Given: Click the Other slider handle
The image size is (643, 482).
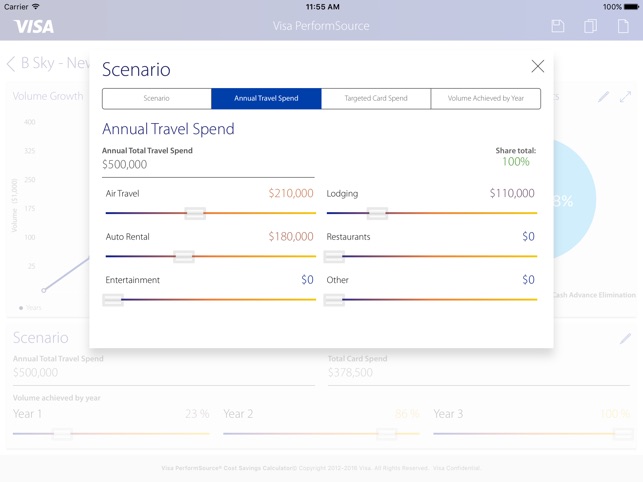Looking at the screenshot, I should (x=334, y=300).
